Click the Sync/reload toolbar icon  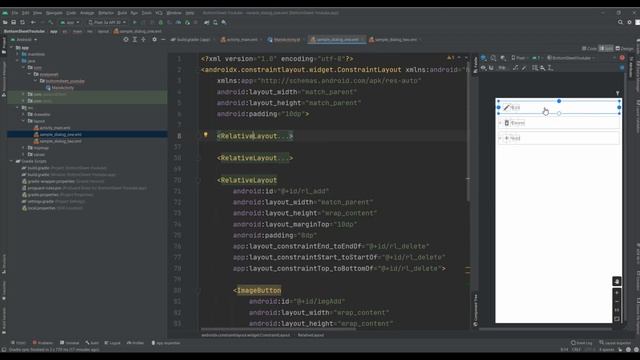pyautogui.click(x=22, y=22)
